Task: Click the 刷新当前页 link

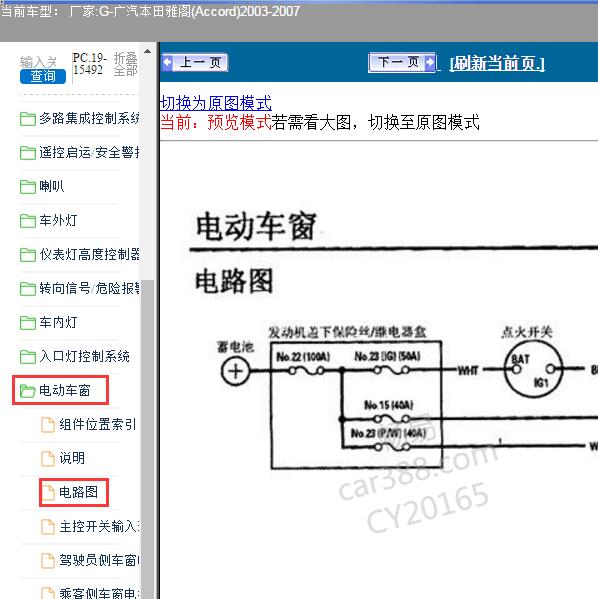Action: [x=497, y=63]
